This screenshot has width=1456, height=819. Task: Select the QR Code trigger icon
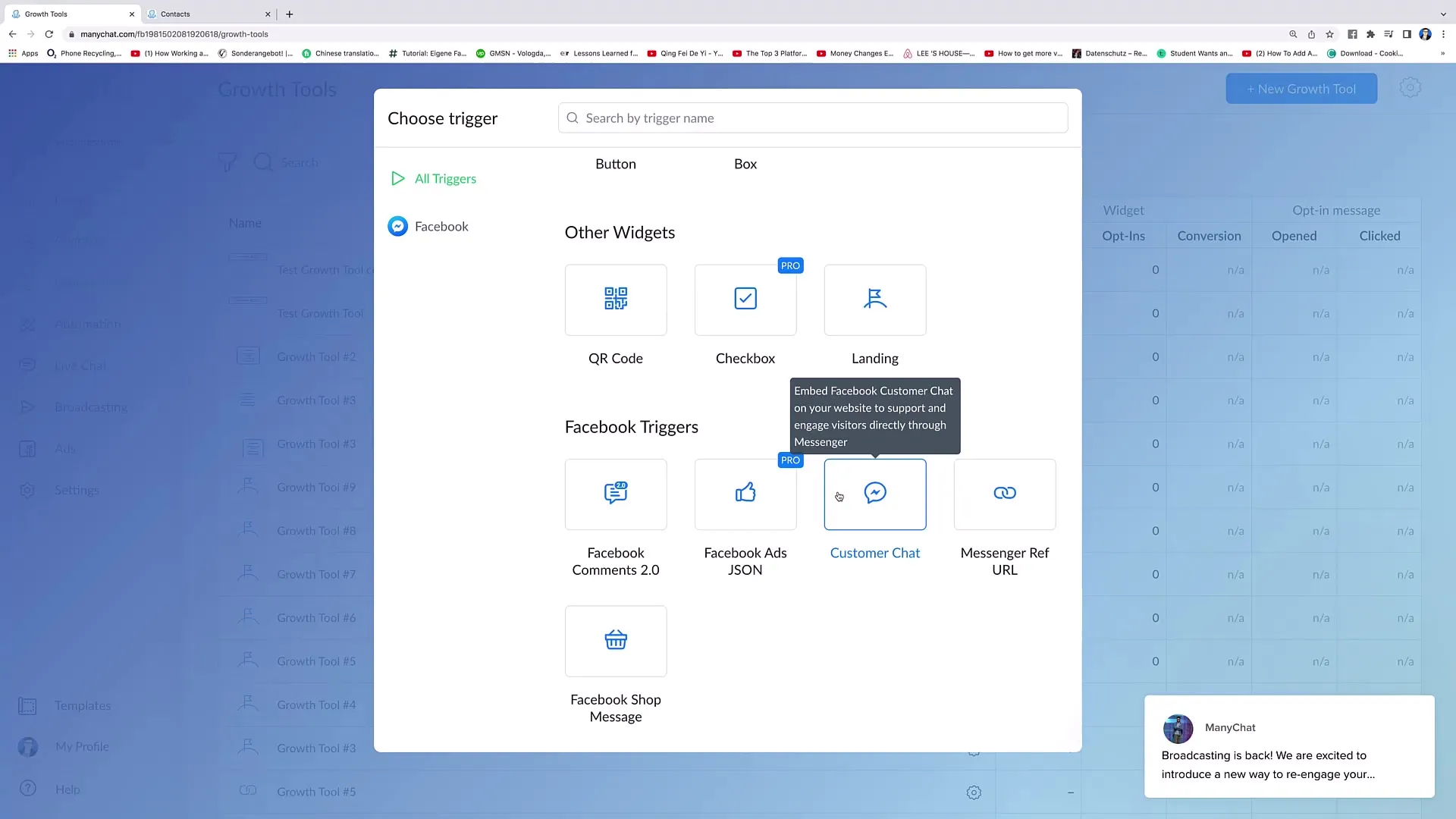pyautogui.click(x=615, y=298)
